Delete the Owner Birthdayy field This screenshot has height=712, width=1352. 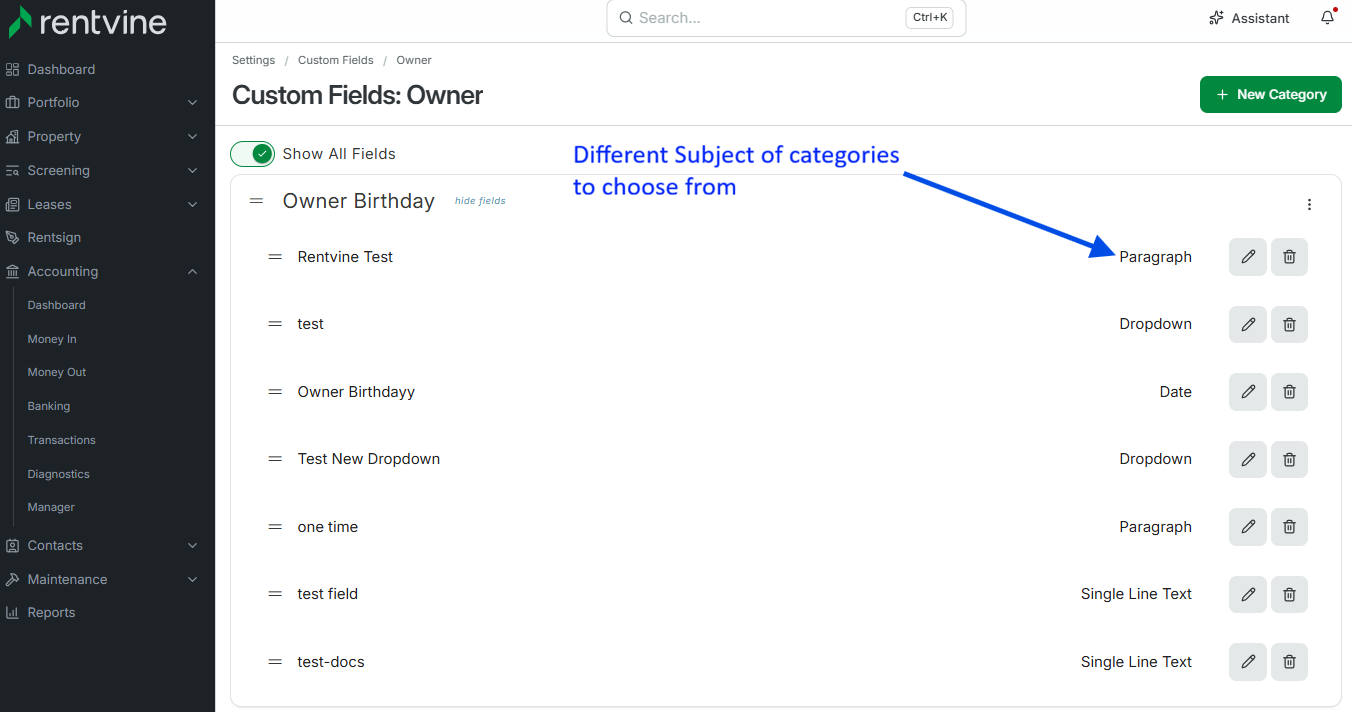(1289, 392)
